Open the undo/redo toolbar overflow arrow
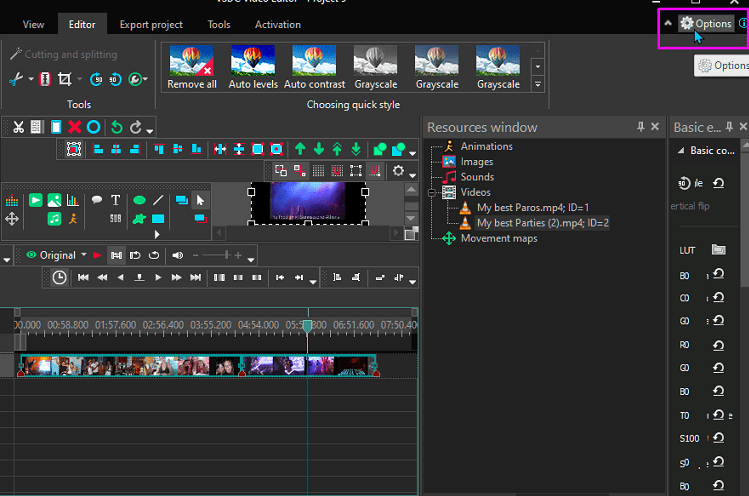The height and width of the screenshot is (496, 749). (x=150, y=131)
